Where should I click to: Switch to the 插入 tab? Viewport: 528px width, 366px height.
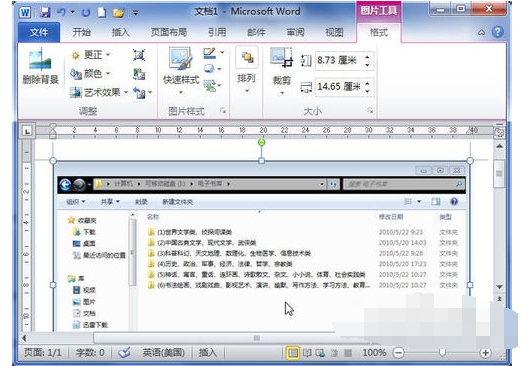tap(121, 32)
